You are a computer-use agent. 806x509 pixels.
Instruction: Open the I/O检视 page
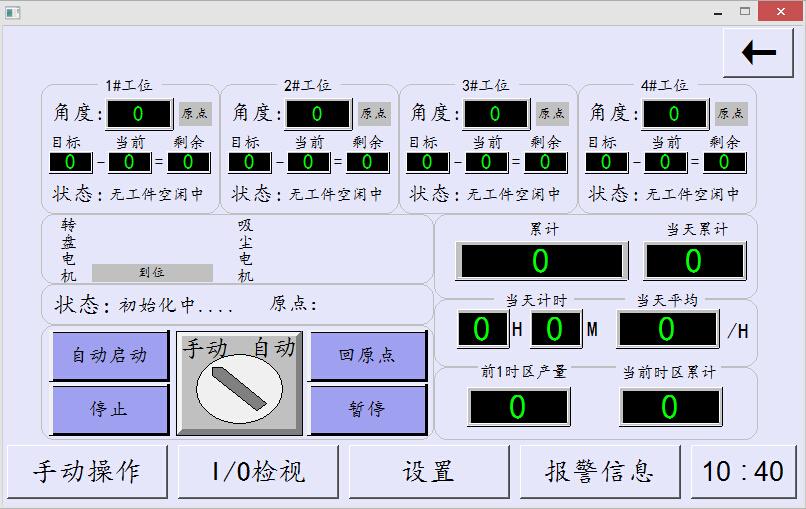click(258, 471)
